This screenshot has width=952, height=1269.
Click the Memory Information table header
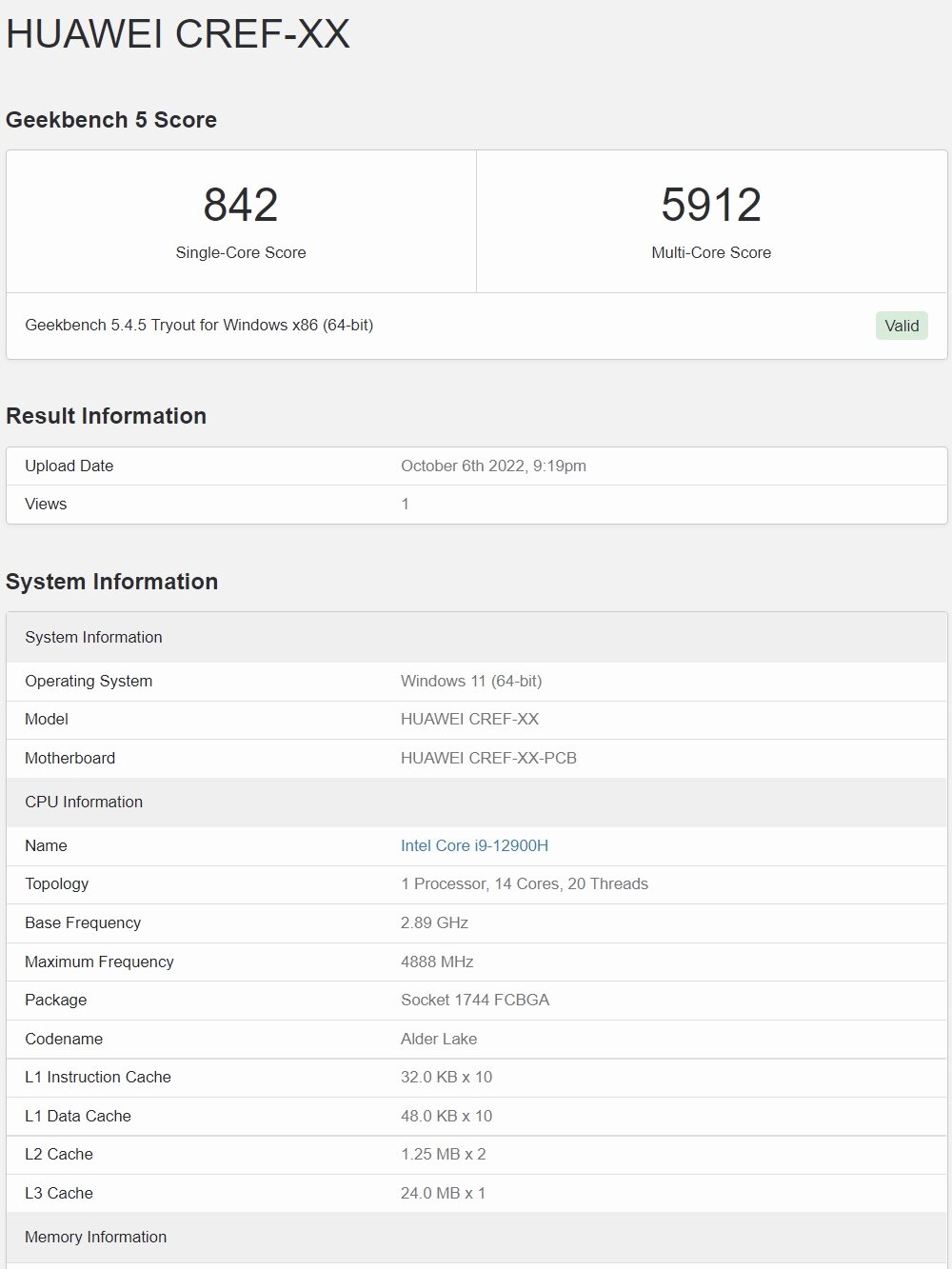pos(477,1237)
